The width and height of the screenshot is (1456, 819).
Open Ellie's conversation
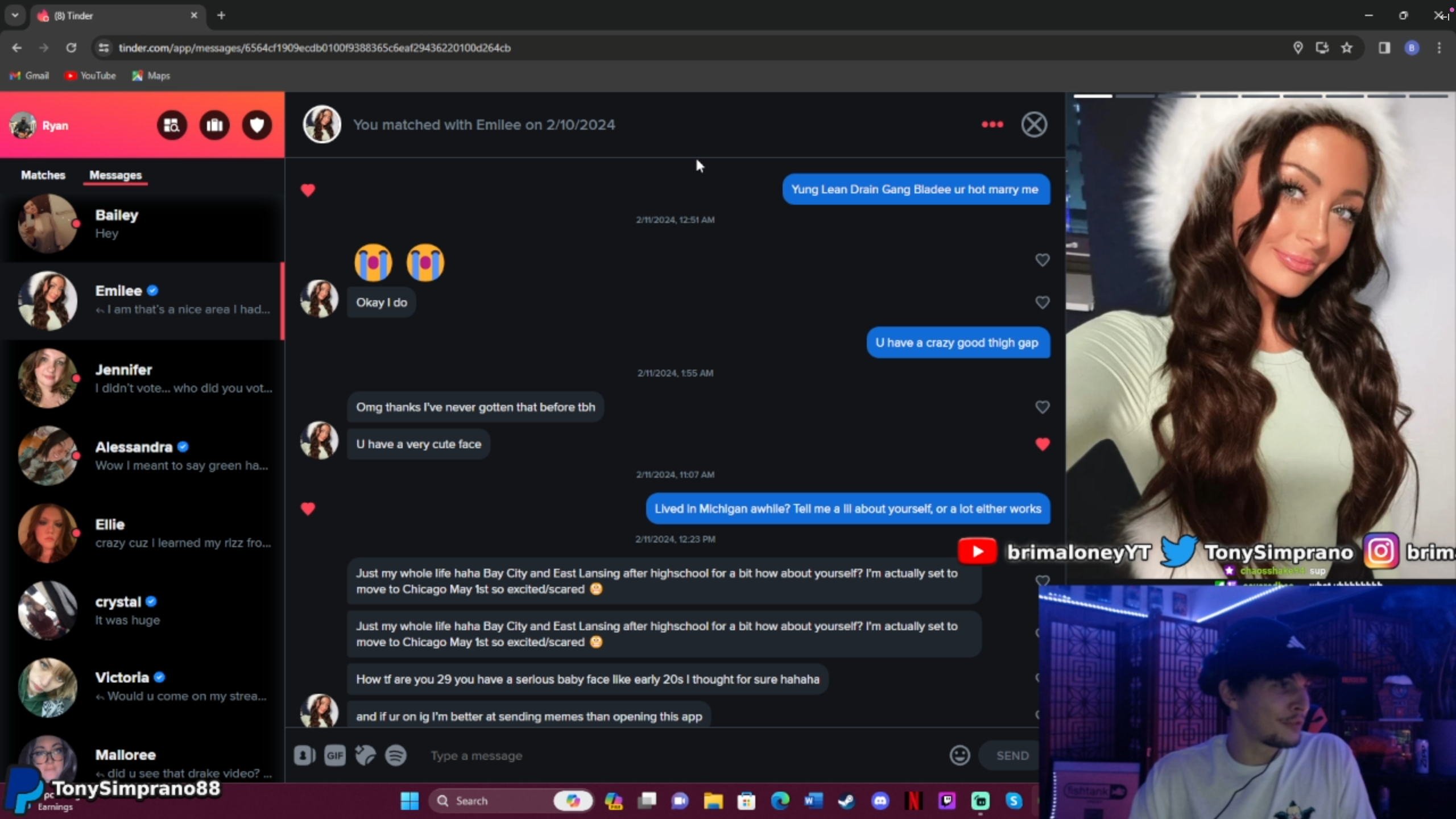(x=142, y=533)
